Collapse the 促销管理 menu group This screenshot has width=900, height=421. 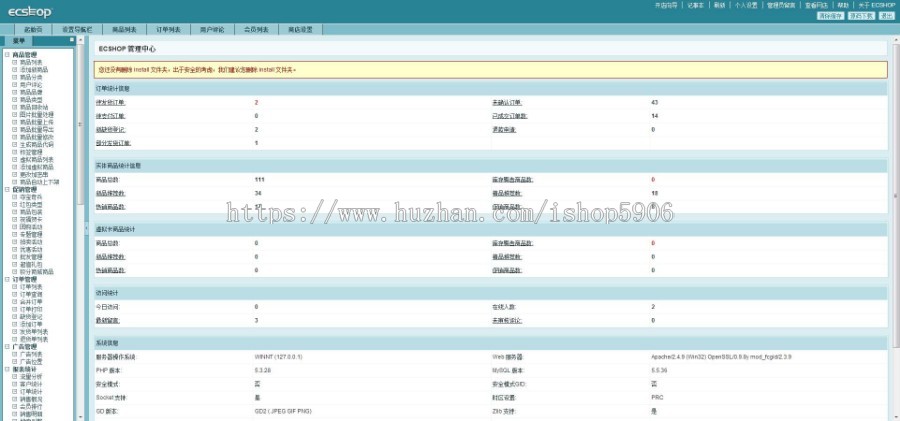pyautogui.click(x=7, y=189)
